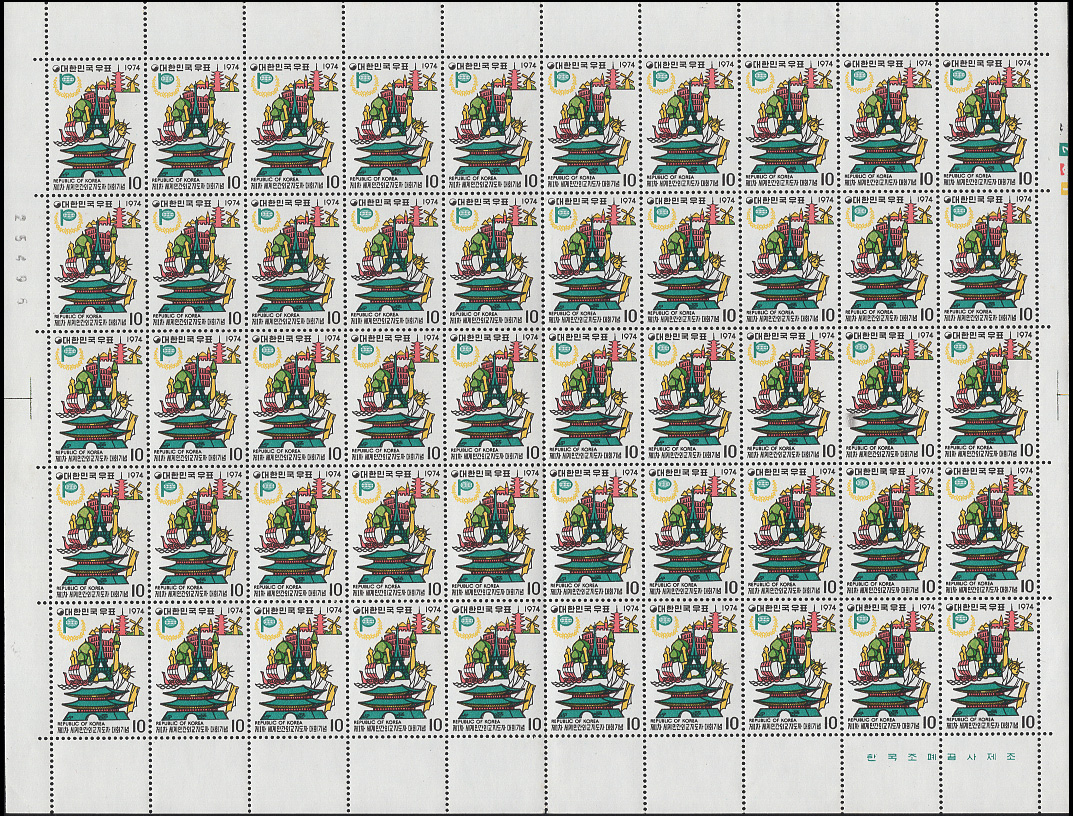The width and height of the screenshot is (1073, 816).
Task: Click the yellow color check mark in margin
Action: point(1064,188)
